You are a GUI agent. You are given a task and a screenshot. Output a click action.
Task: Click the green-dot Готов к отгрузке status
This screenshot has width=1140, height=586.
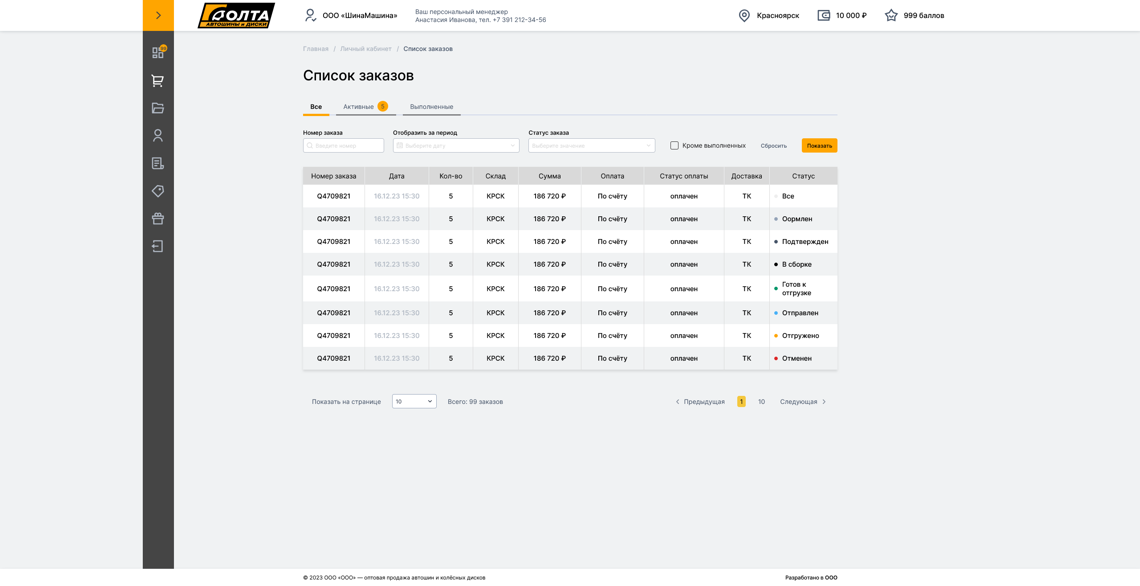tap(796, 289)
